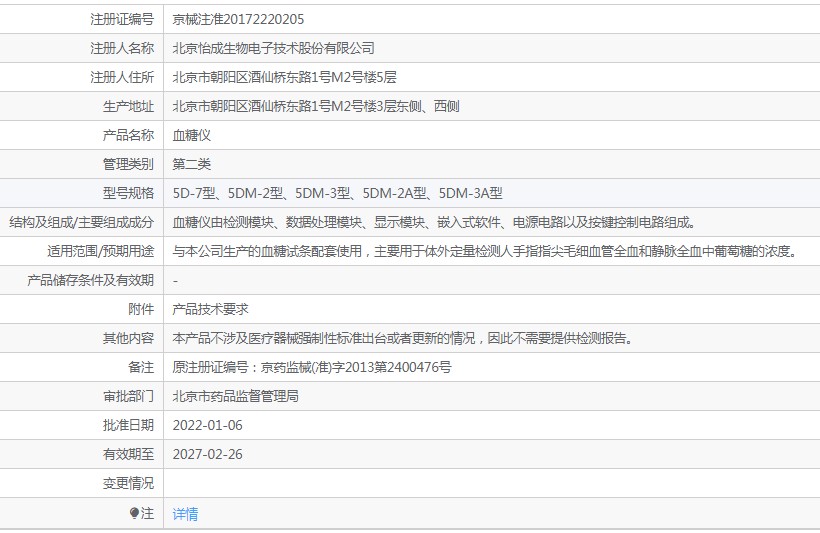Click the 有效期至 label

click(128, 455)
